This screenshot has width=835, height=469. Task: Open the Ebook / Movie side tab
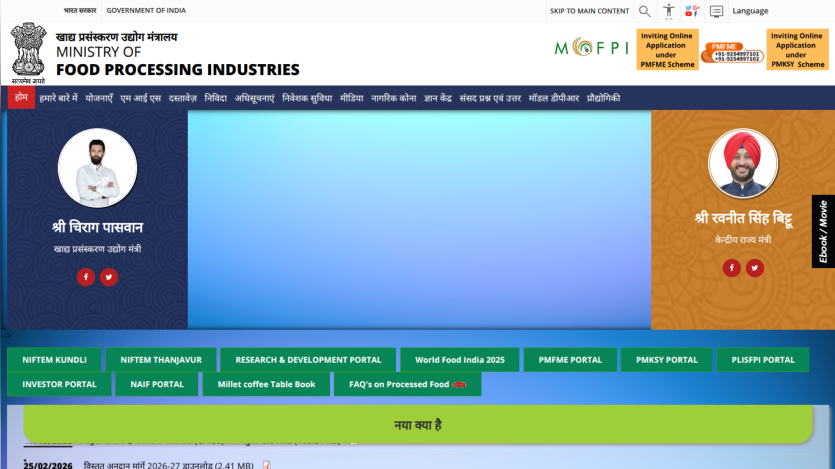click(x=823, y=232)
